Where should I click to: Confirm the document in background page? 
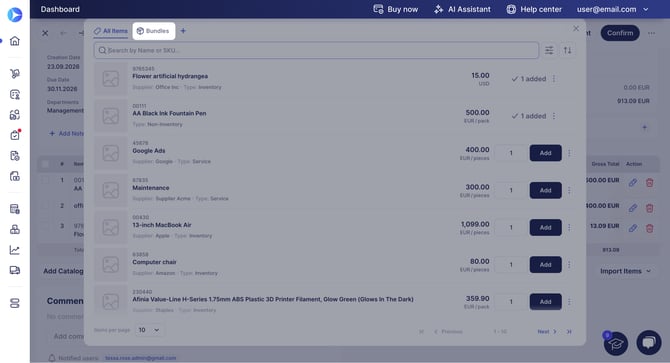(620, 33)
